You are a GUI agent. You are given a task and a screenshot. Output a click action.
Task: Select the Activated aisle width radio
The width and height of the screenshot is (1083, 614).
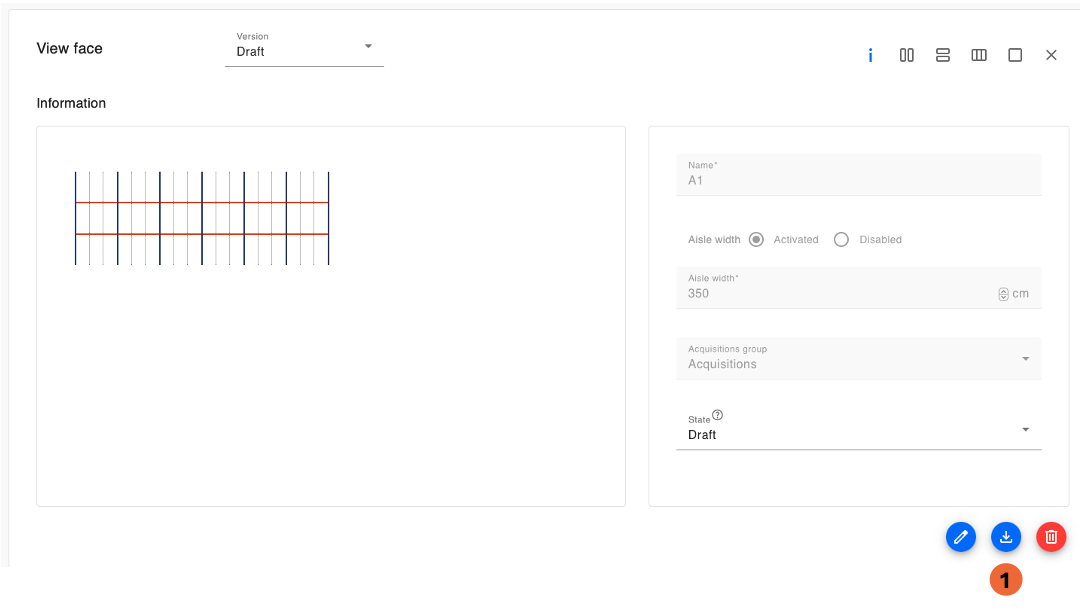pos(756,240)
